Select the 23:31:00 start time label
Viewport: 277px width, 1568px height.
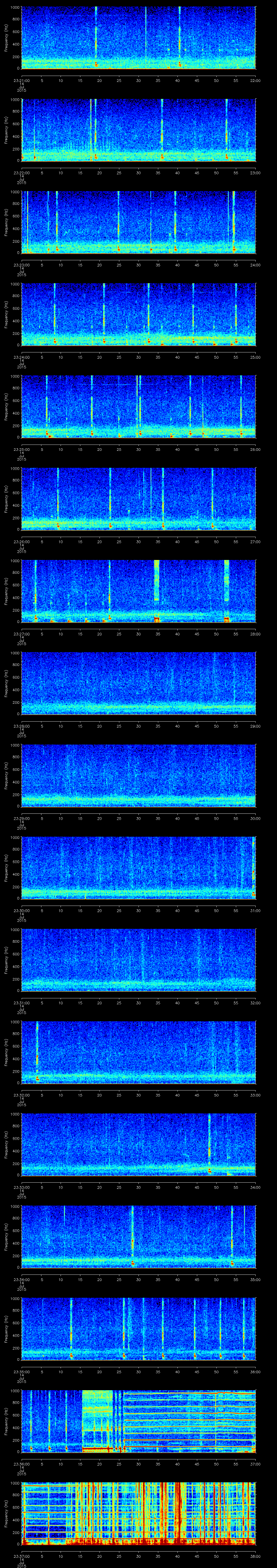(21, 1003)
